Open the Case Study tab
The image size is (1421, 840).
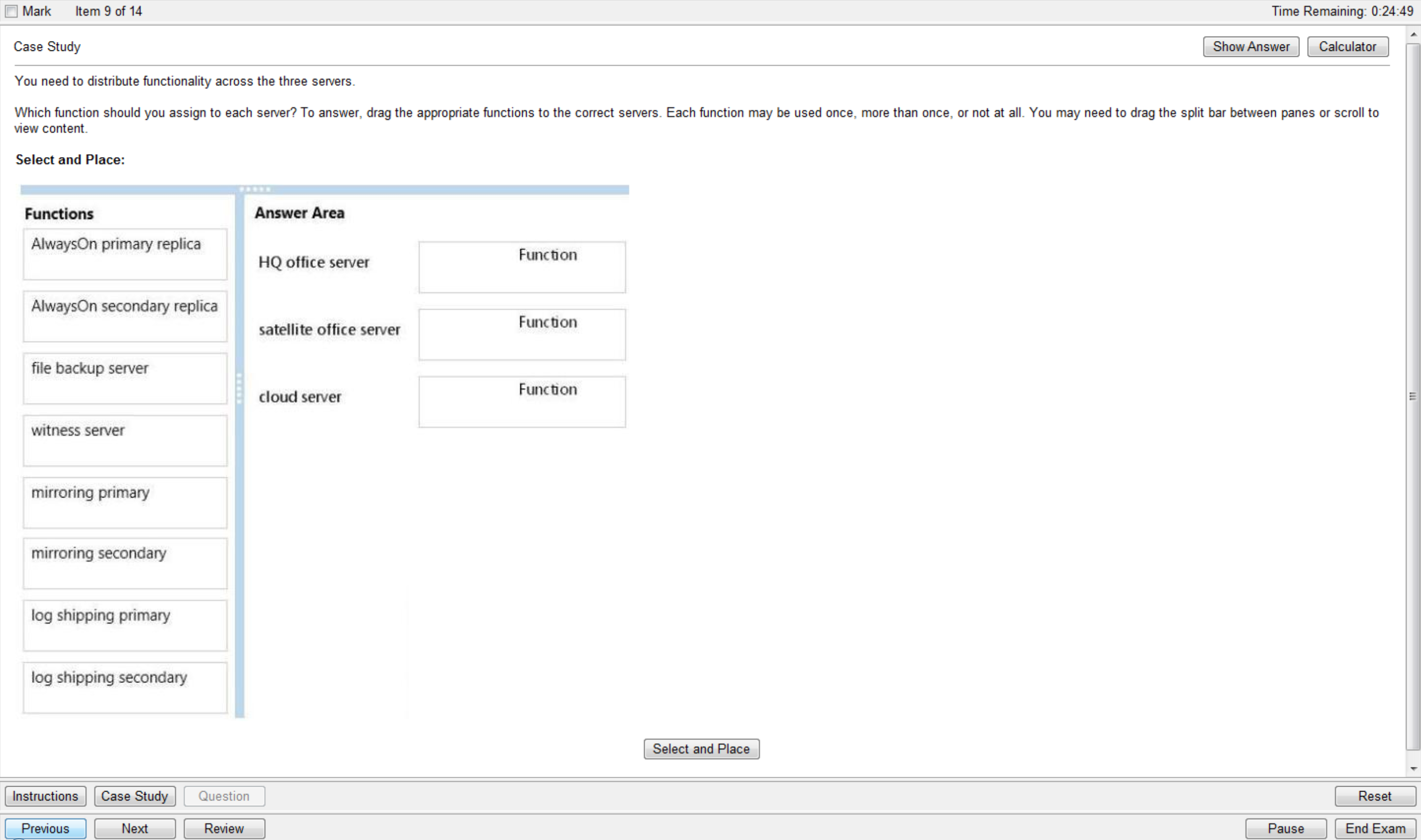click(134, 796)
